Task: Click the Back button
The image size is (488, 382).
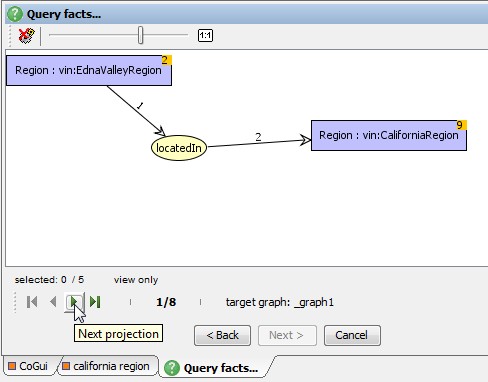Action: (x=222, y=335)
